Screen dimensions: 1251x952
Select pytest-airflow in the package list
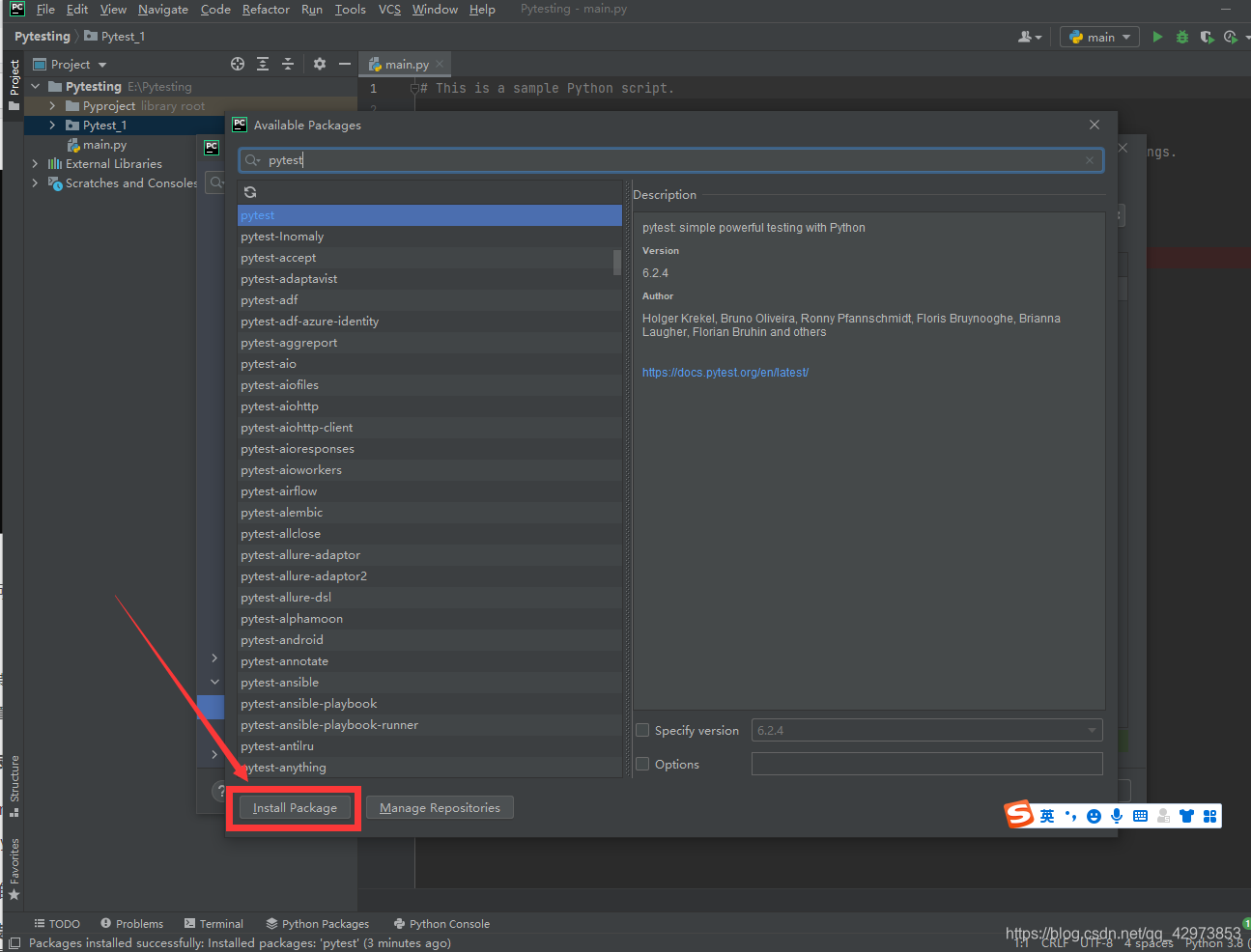click(430, 491)
